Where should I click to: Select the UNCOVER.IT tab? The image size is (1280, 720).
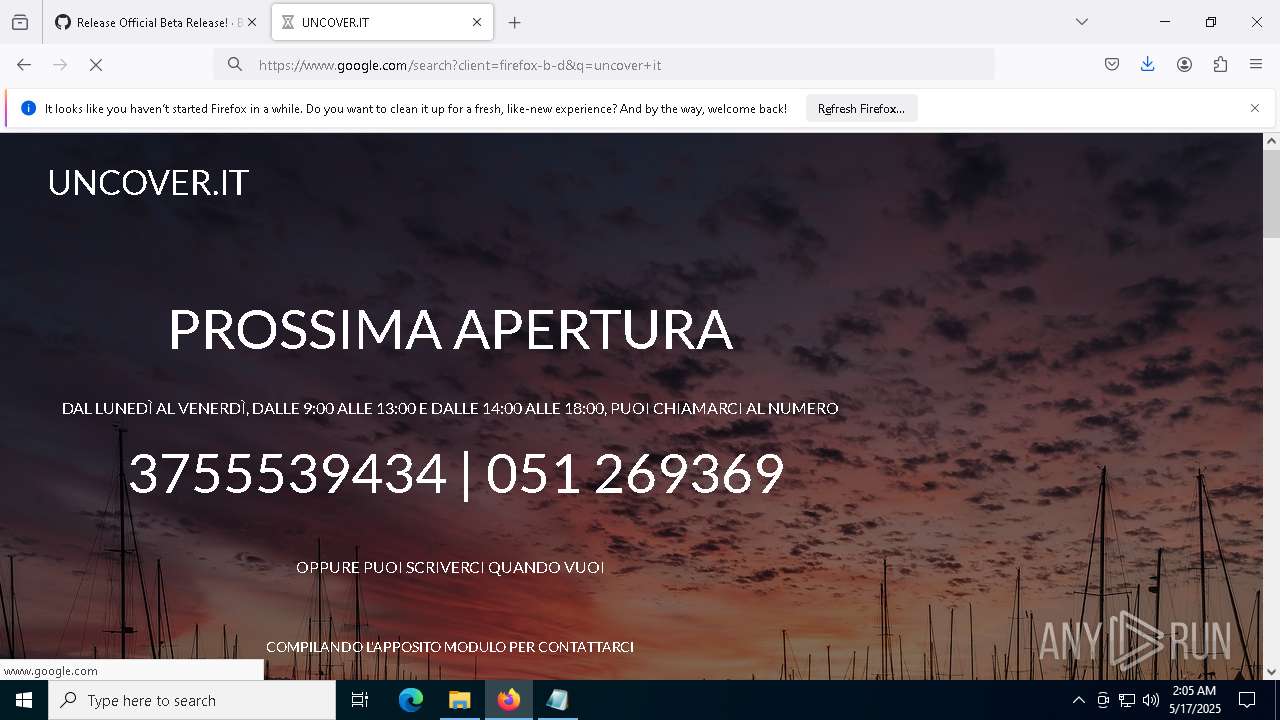[x=382, y=22]
